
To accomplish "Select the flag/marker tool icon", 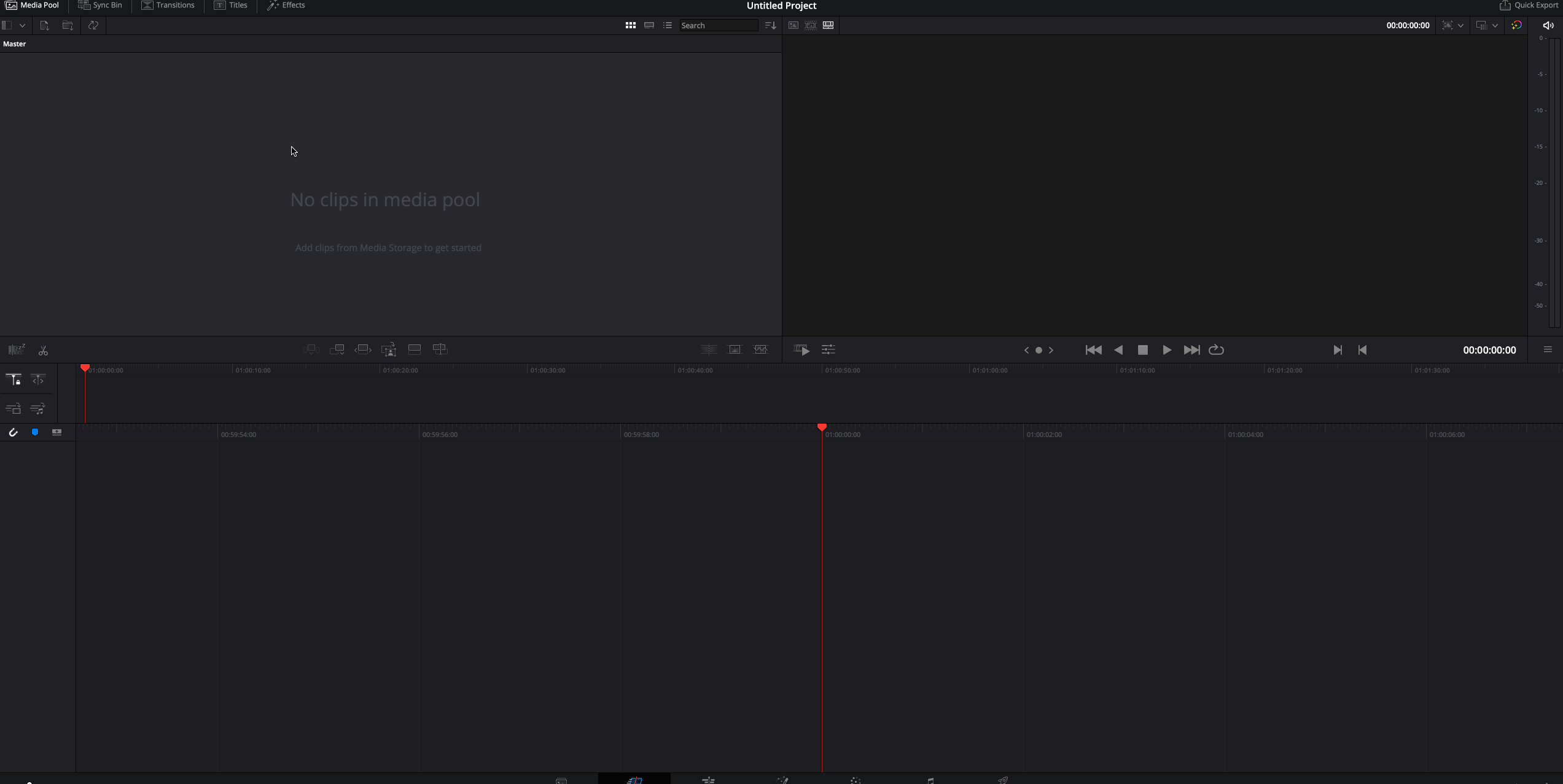I will (x=35, y=432).
